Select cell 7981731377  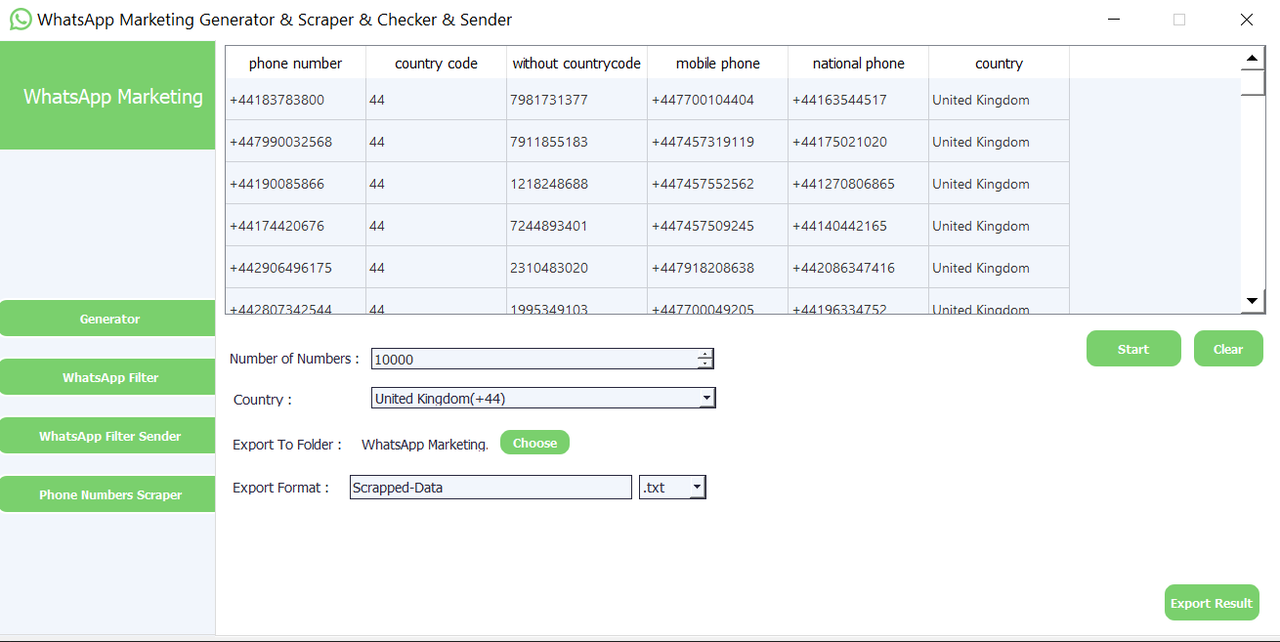pos(577,100)
